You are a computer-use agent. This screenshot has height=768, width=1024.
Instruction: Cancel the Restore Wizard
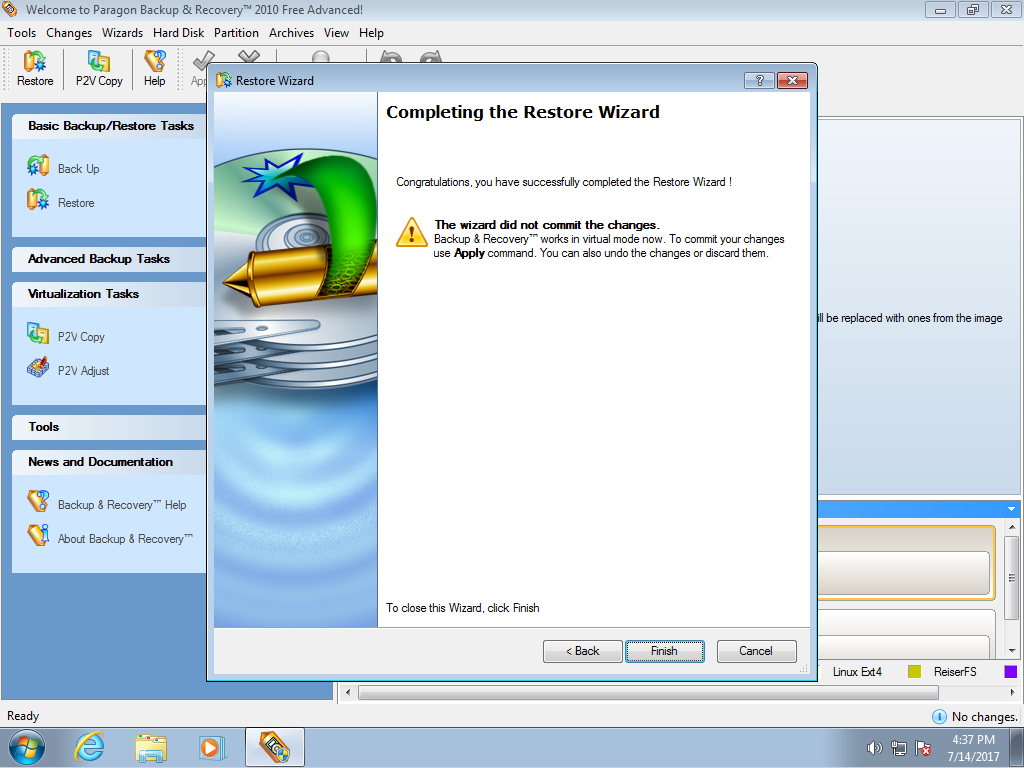click(756, 651)
